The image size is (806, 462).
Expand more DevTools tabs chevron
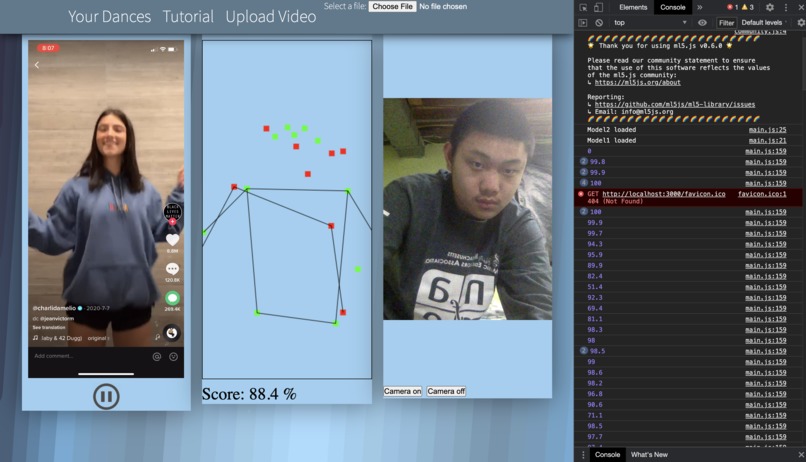(x=700, y=7)
